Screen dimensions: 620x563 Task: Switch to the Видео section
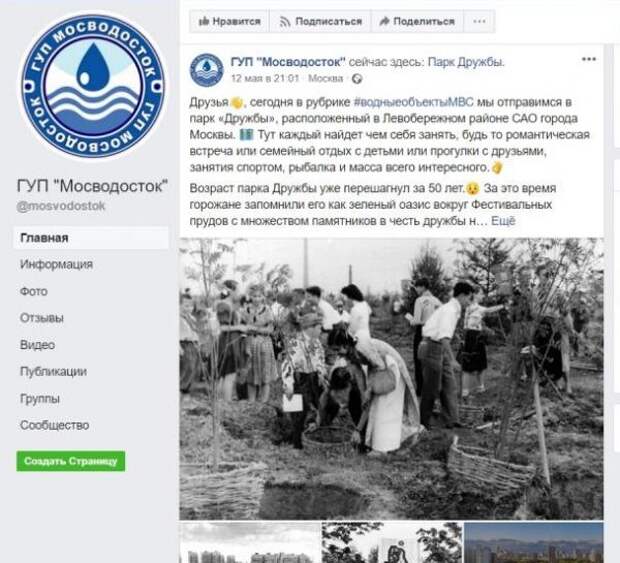(38, 345)
